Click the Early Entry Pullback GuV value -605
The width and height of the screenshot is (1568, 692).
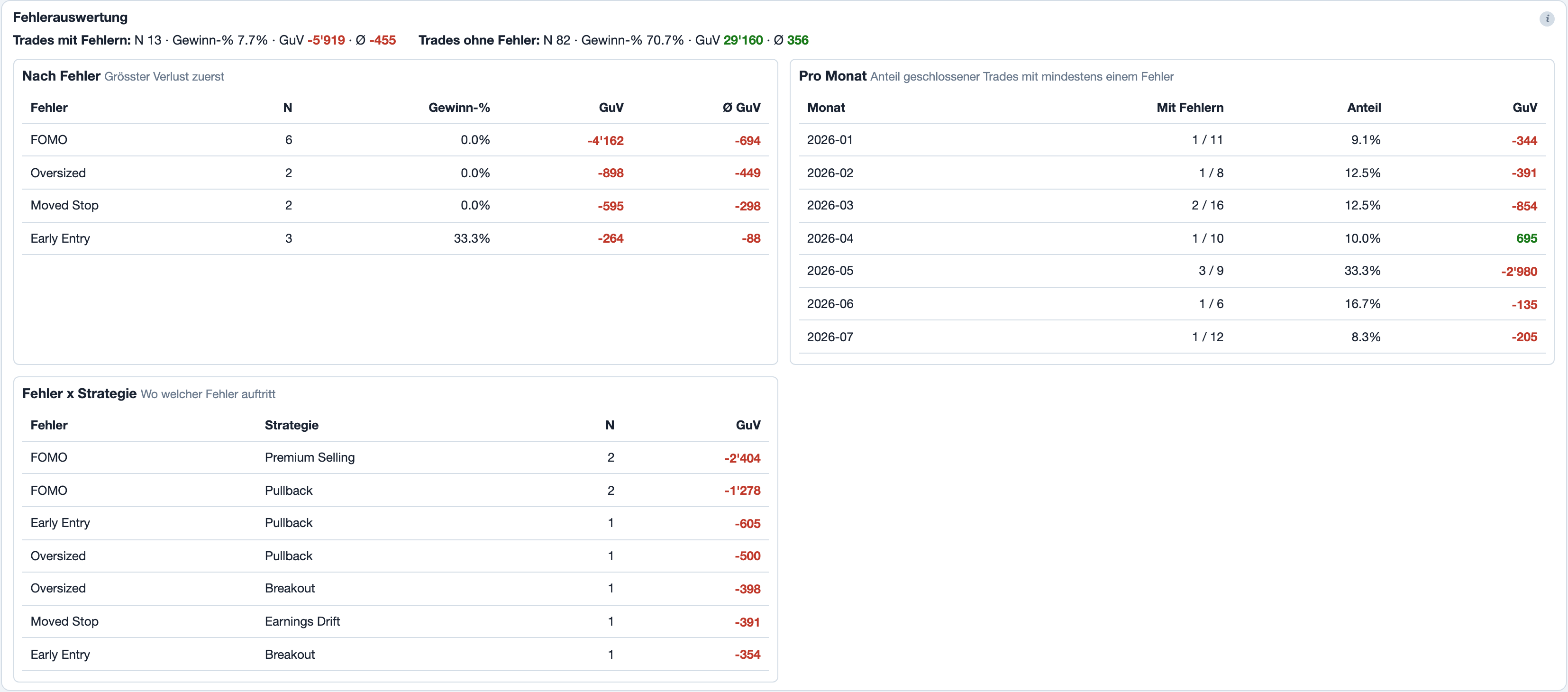tap(747, 523)
